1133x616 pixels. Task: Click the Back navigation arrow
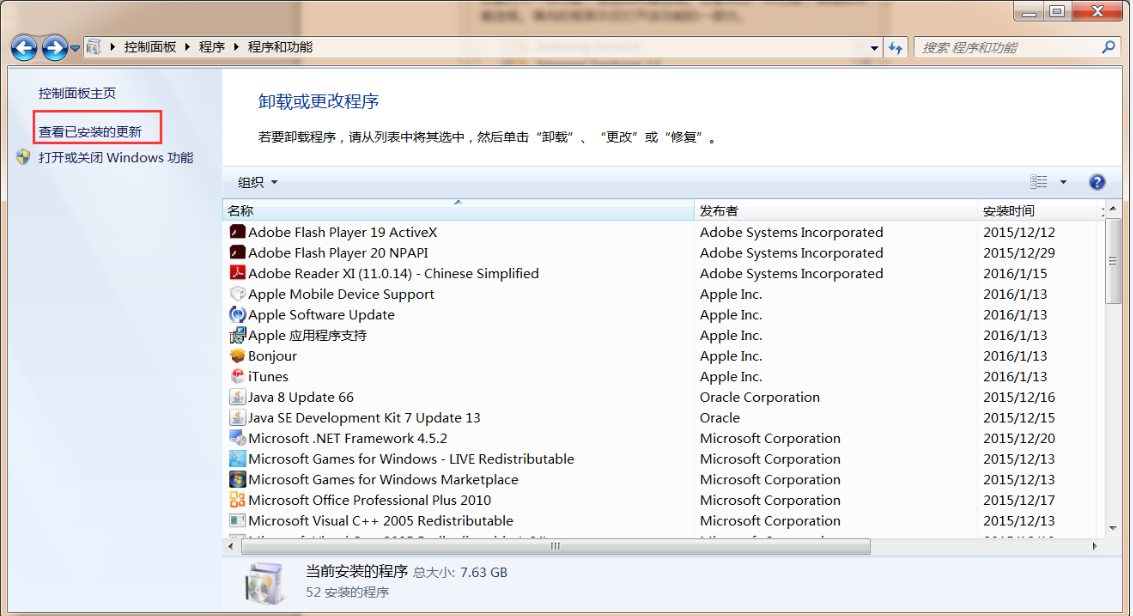point(24,48)
